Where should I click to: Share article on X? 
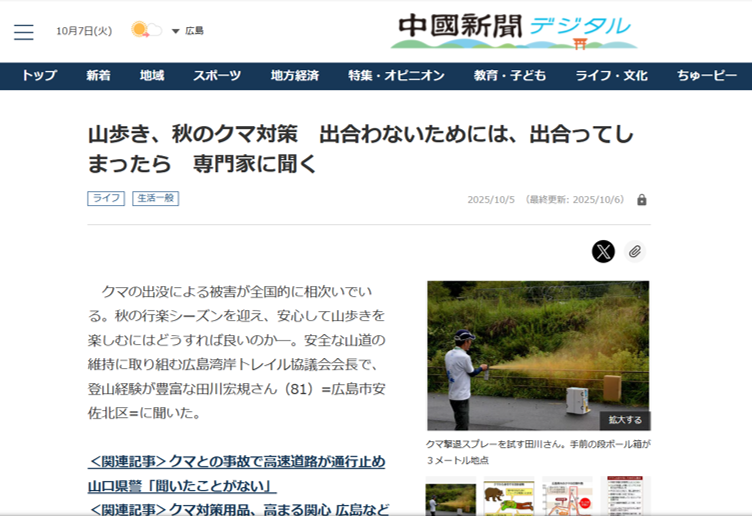pos(603,251)
